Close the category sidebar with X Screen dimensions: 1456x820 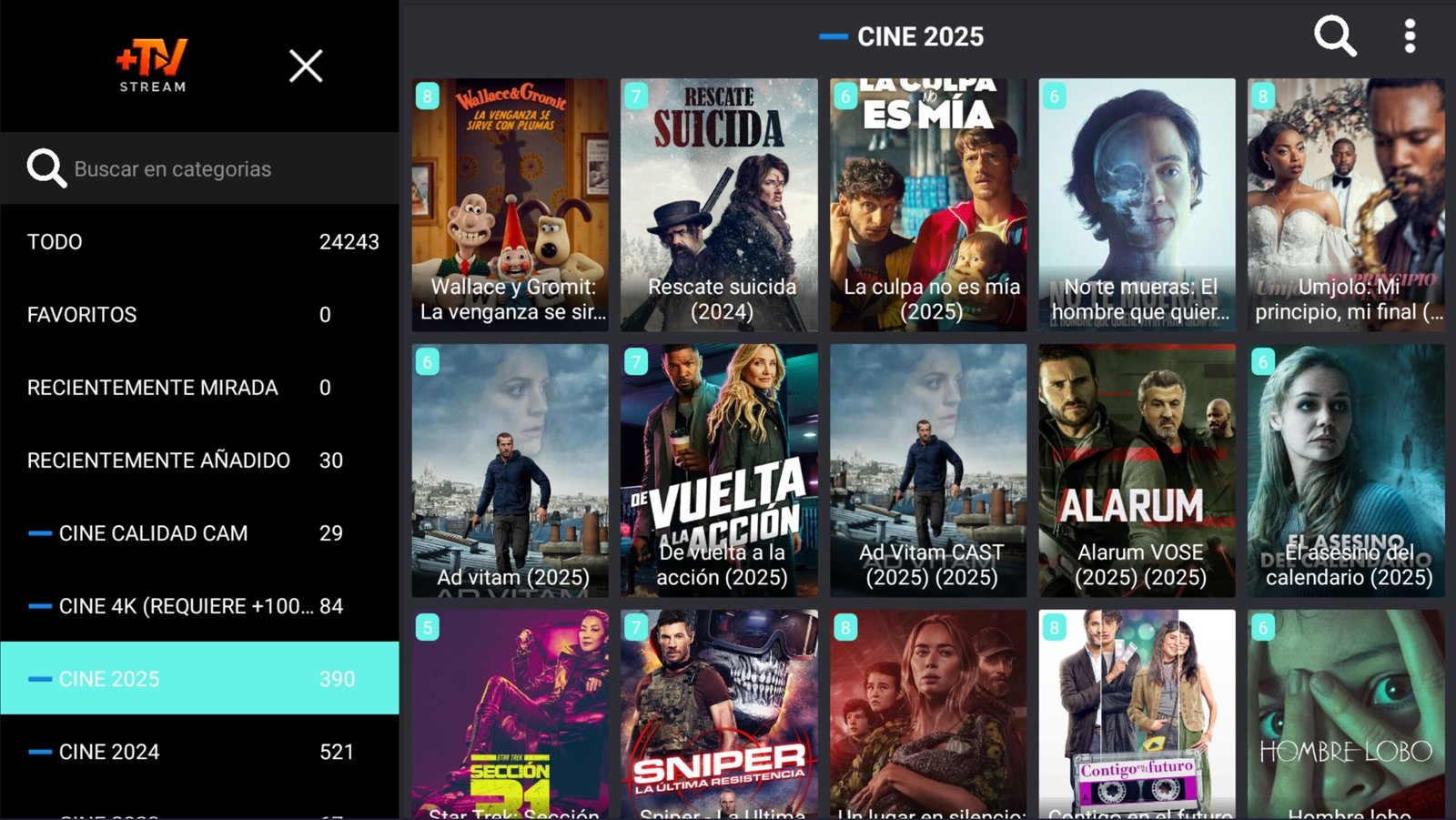(306, 66)
